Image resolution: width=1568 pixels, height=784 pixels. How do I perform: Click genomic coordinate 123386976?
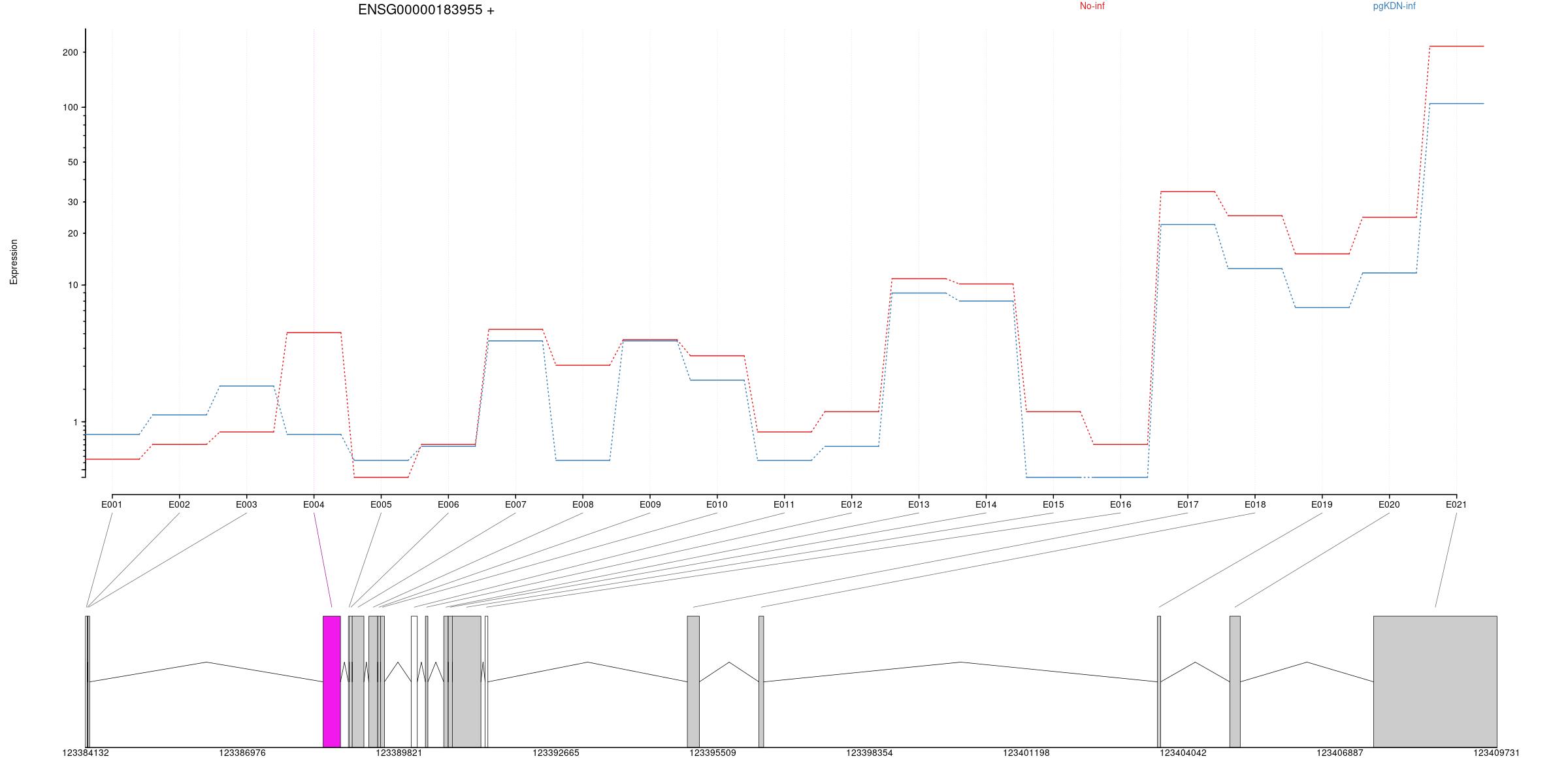click(x=242, y=753)
